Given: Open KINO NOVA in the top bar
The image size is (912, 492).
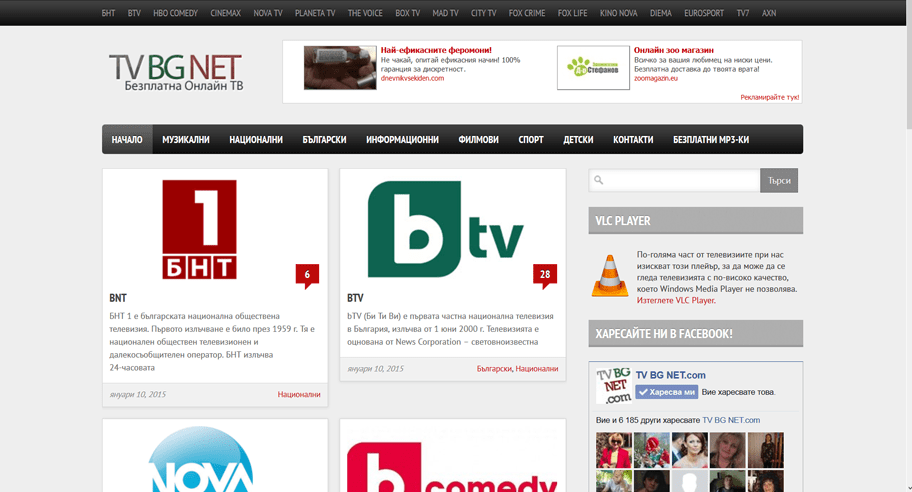Looking at the screenshot, I should click(619, 13).
